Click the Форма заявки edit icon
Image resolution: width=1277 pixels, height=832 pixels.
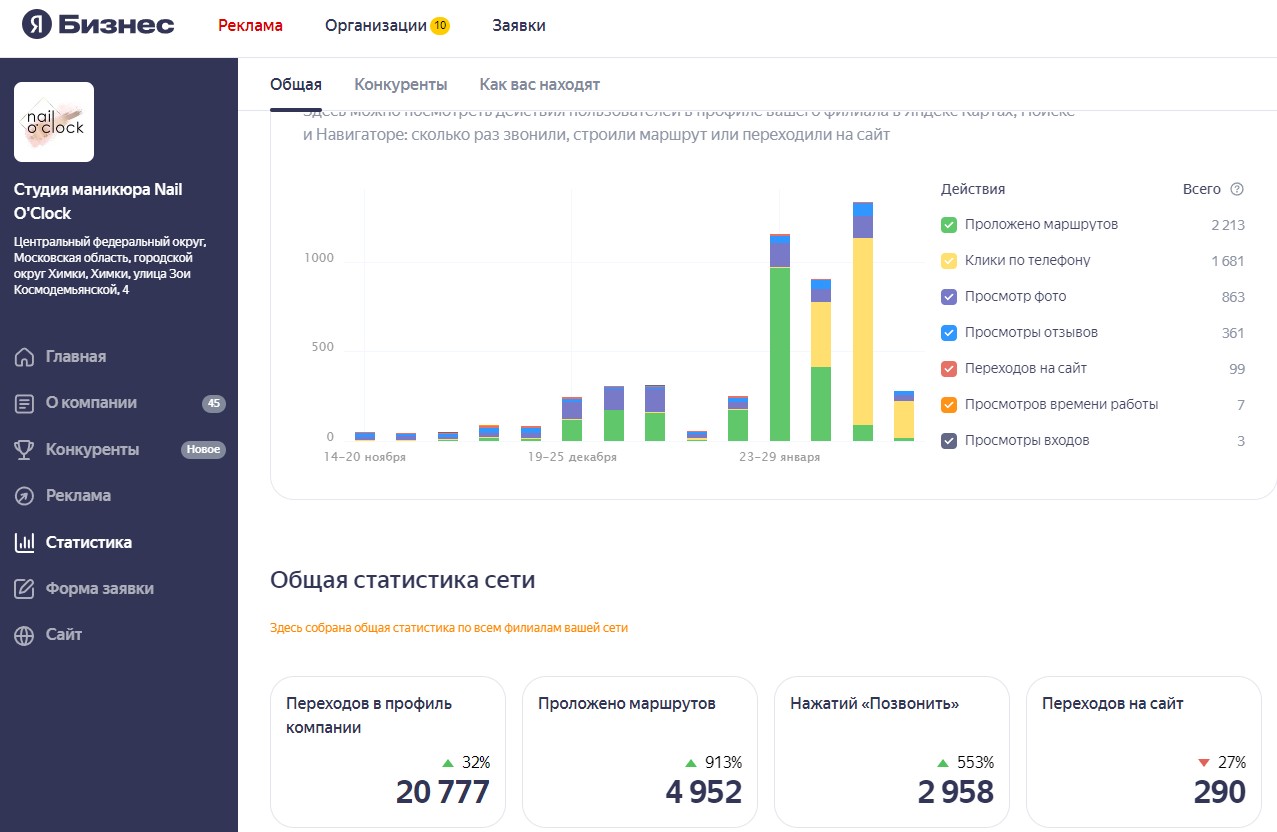25,589
